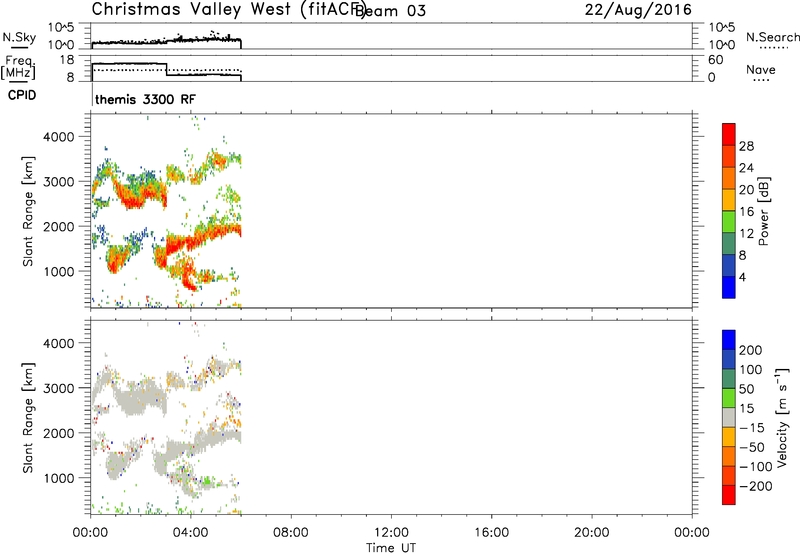Screen dimensions: 800x554
Task: Click the "N.Sky" legend label
Action: tap(19, 37)
